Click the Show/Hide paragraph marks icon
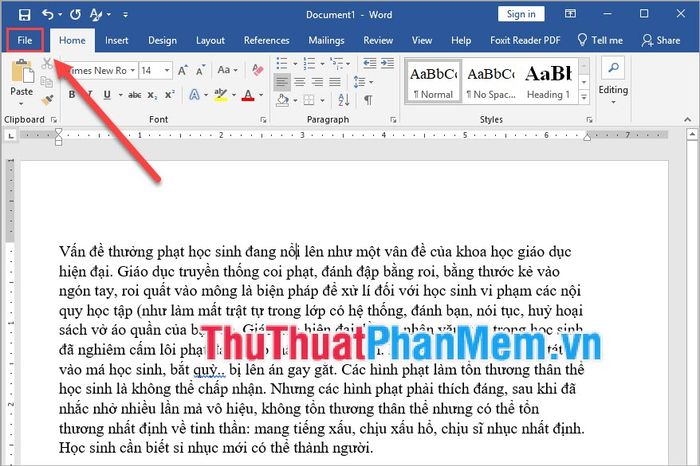 (x=368, y=101)
